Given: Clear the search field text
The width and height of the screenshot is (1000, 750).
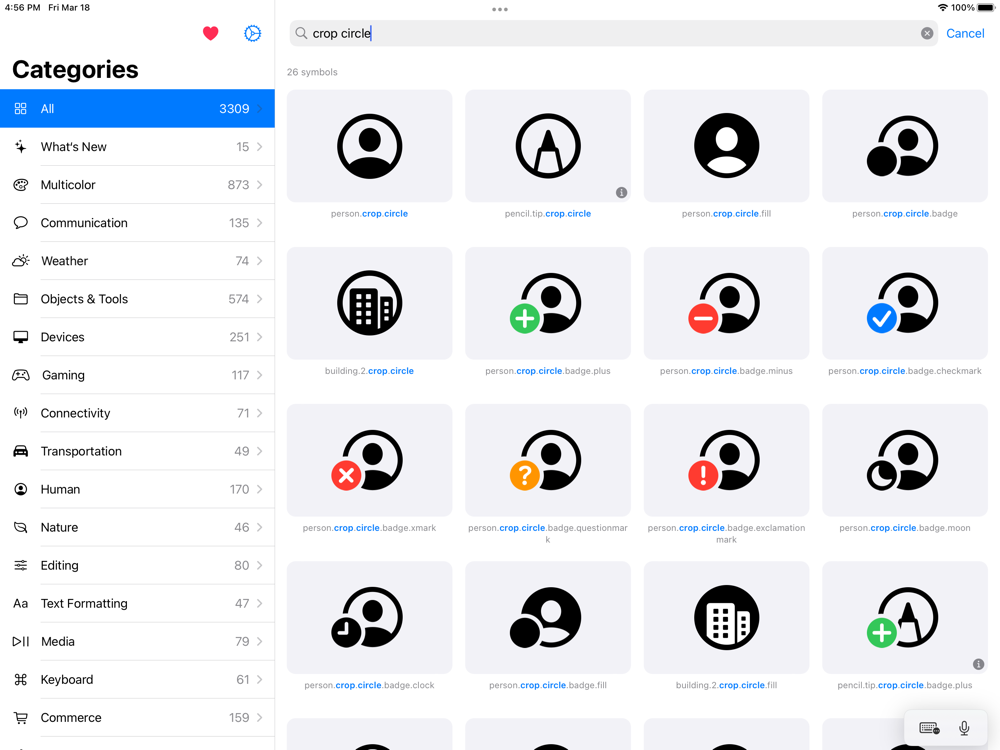Looking at the screenshot, I should [x=927, y=33].
